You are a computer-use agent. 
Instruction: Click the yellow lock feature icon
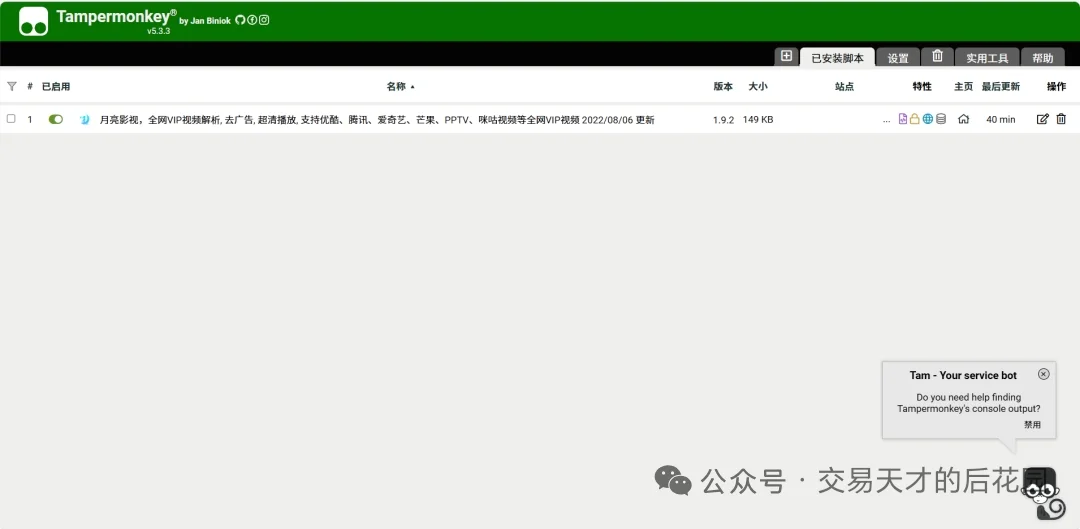coord(915,119)
